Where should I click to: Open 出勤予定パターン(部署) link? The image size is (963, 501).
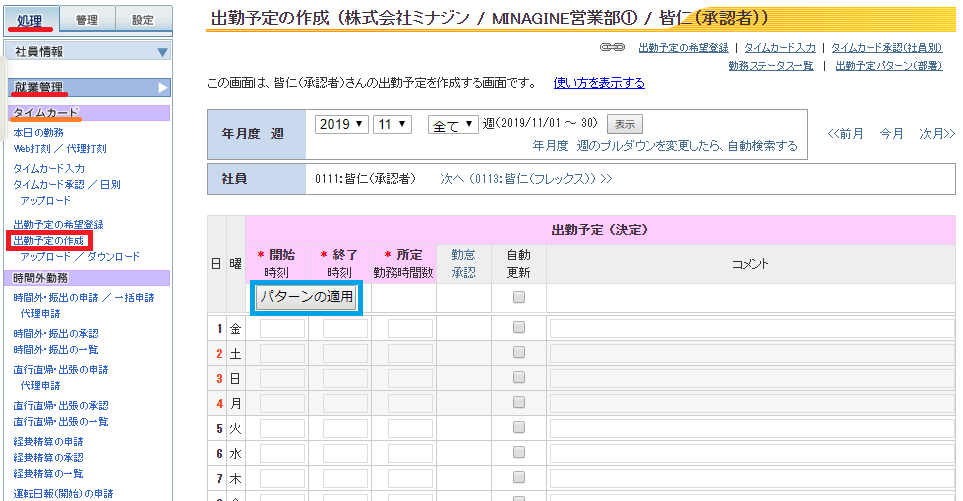point(889,66)
